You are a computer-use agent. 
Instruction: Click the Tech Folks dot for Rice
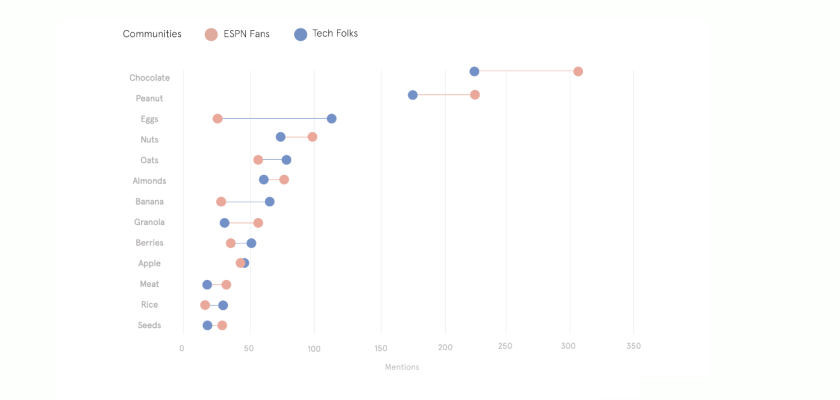tap(223, 305)
